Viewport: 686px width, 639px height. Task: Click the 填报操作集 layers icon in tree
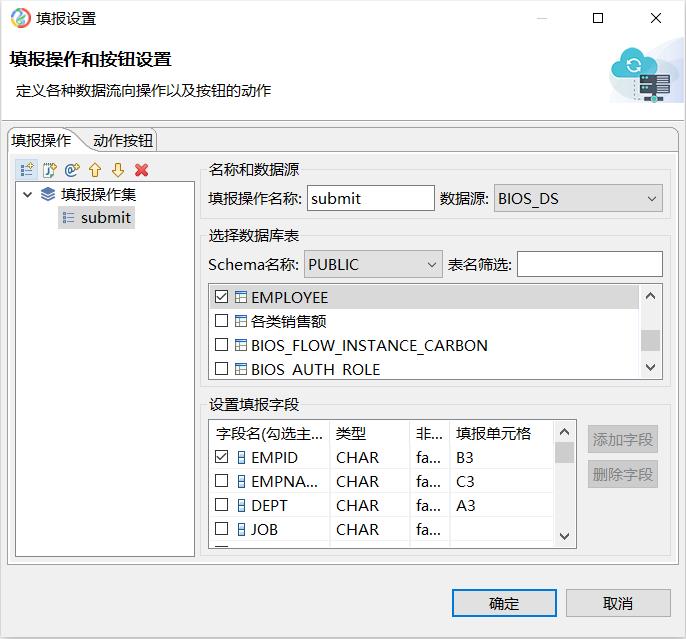click(48, 194)
